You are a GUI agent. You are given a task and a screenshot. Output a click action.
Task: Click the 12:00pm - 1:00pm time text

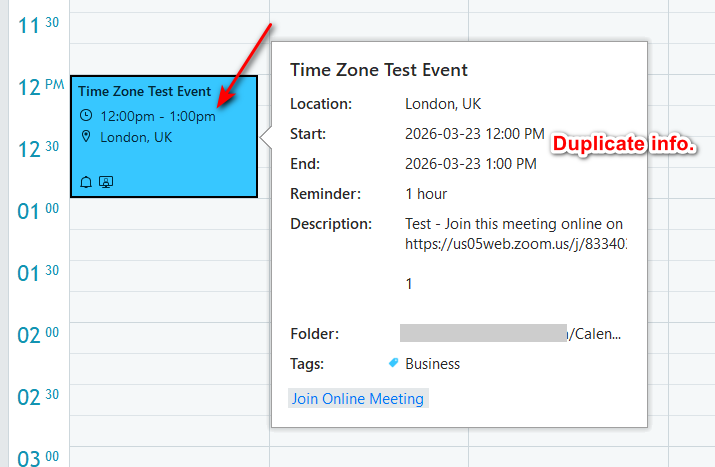click(158, 116)
